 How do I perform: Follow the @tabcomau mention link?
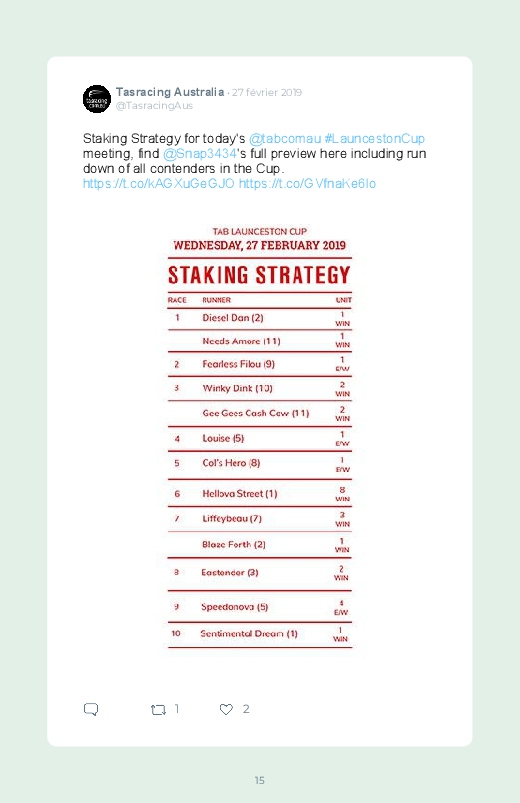[x=285, y=139]
